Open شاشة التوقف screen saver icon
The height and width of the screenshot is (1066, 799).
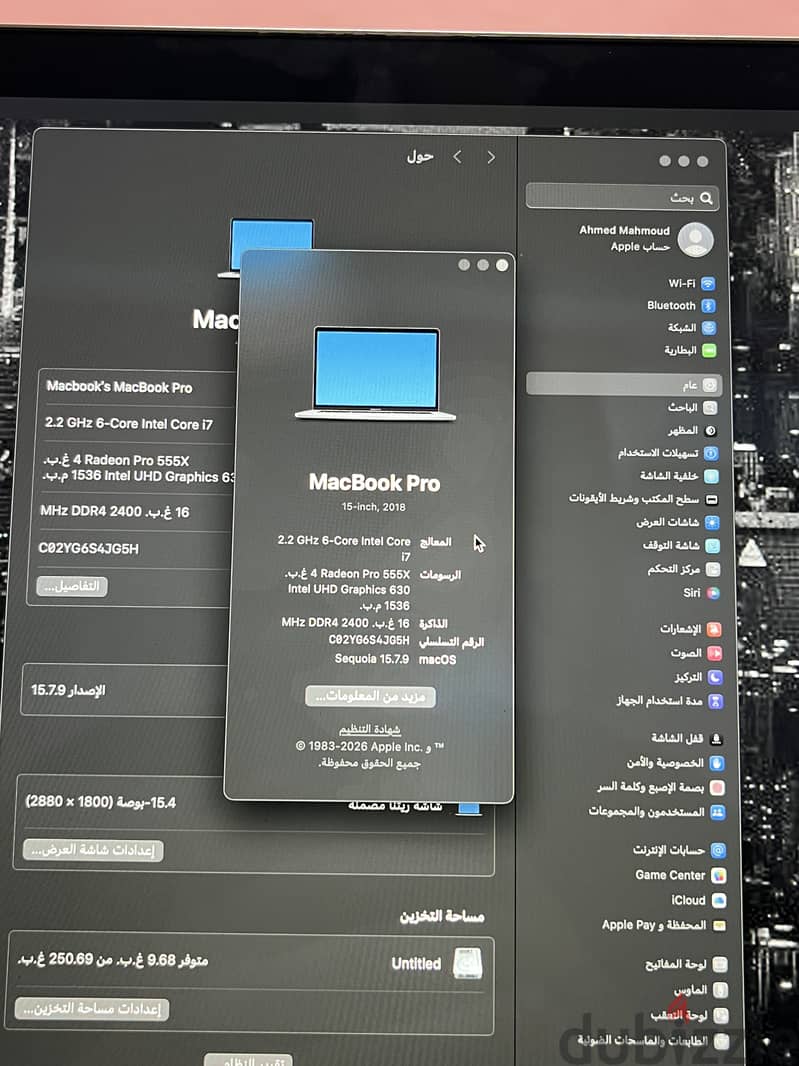712,545
